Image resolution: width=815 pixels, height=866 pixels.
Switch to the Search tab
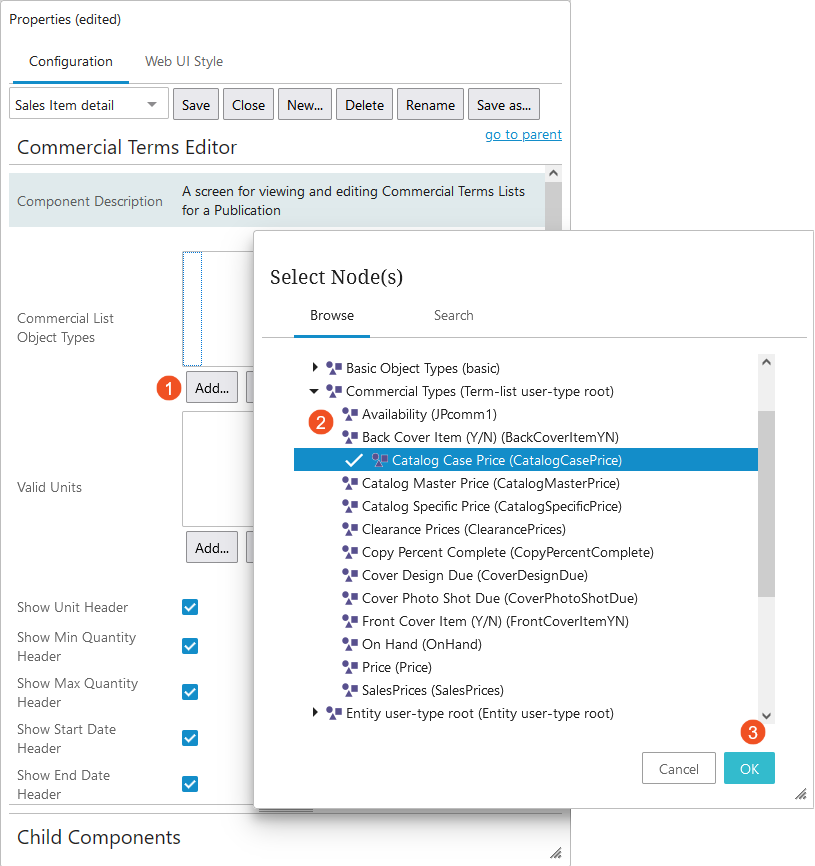453,315
